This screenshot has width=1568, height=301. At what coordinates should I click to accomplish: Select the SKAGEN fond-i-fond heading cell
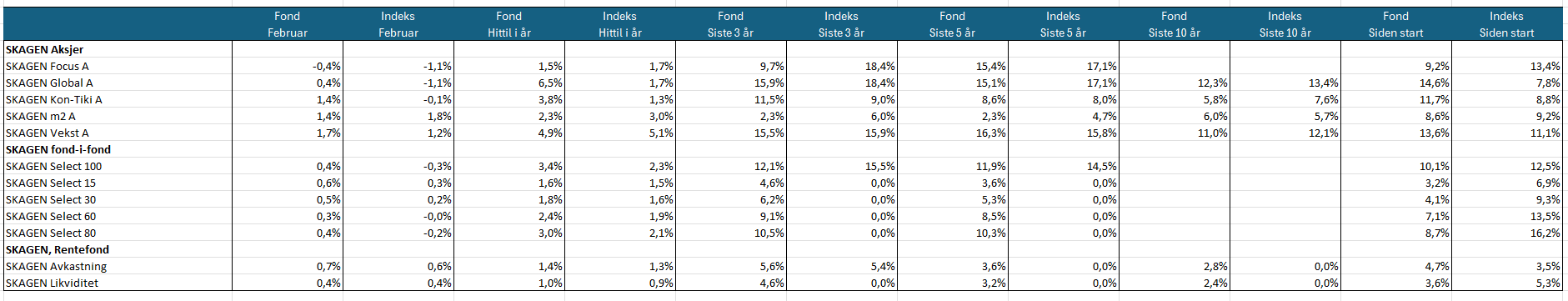[118, 149]
